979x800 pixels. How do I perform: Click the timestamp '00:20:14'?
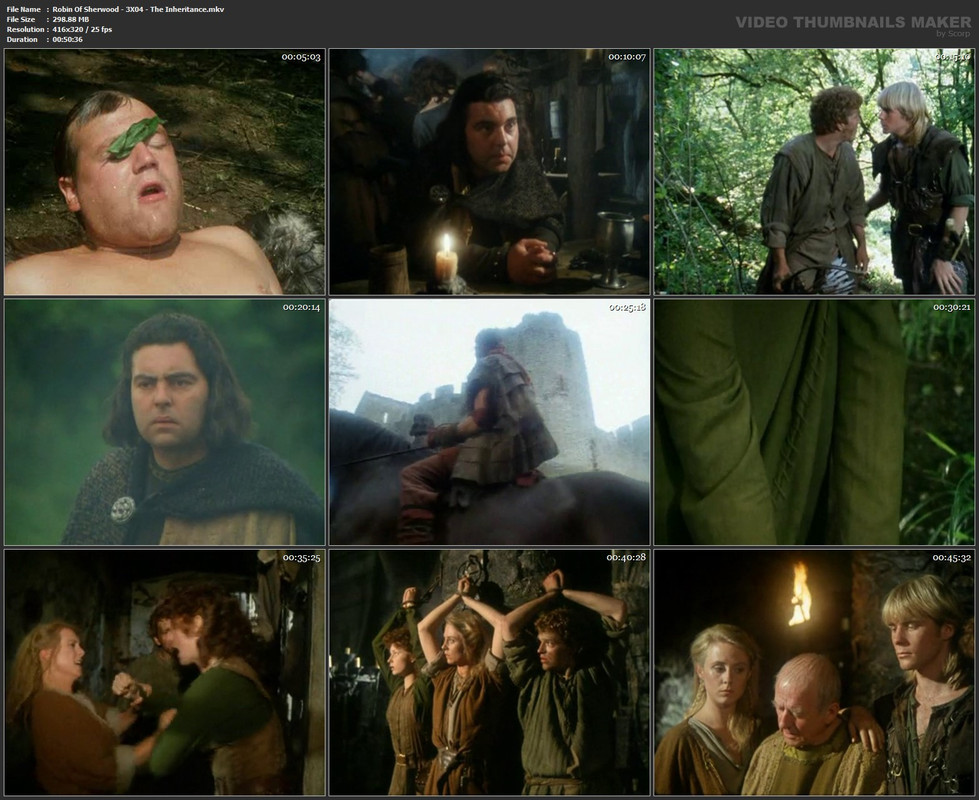click(x=301, y=307)
